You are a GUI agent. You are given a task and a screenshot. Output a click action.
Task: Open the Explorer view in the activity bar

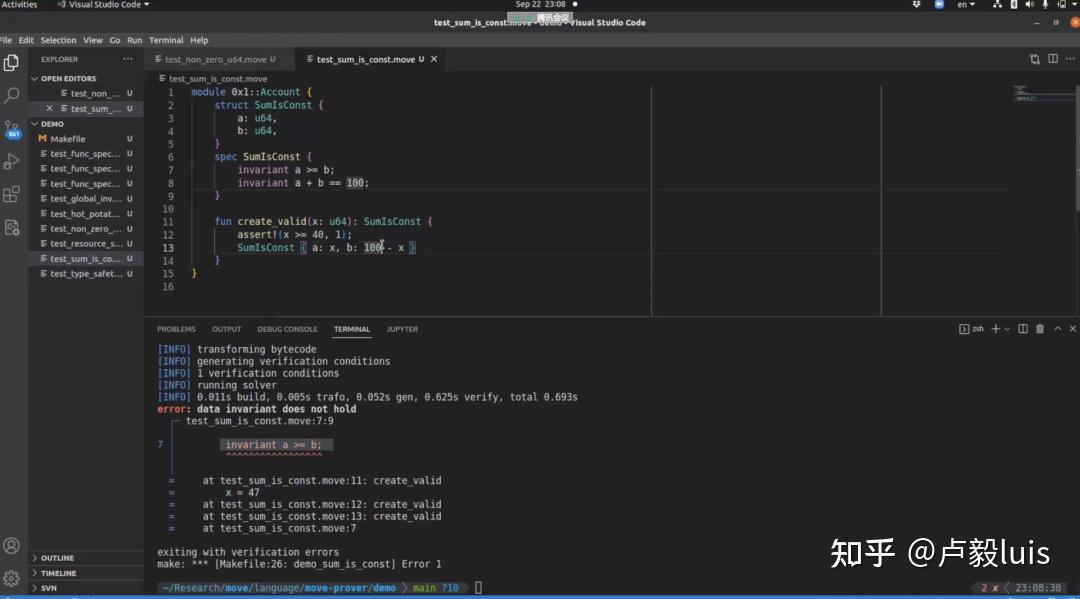click(11, 63)
